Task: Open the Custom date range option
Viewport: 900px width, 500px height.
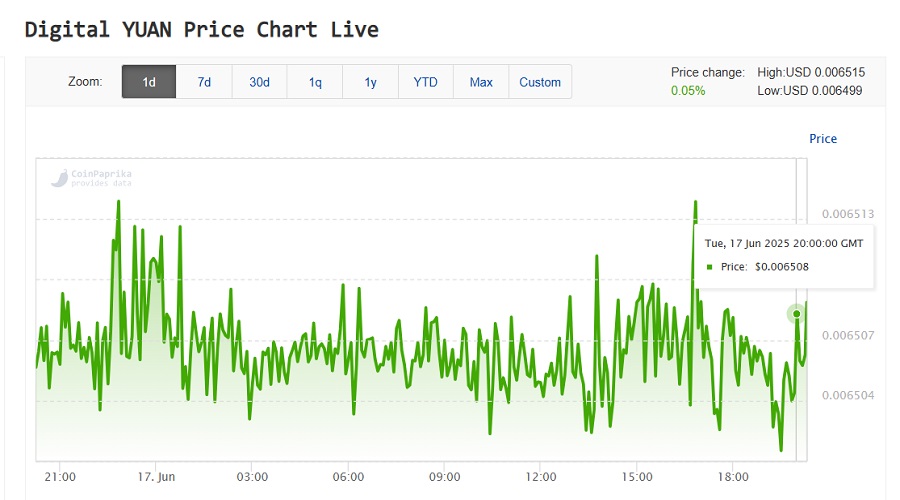Action: 540,82
